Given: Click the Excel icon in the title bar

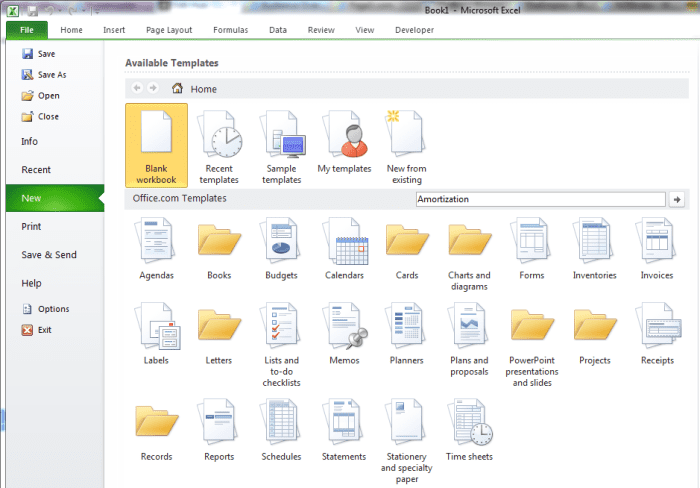Looking at the screenshot, I should (12, 10).
